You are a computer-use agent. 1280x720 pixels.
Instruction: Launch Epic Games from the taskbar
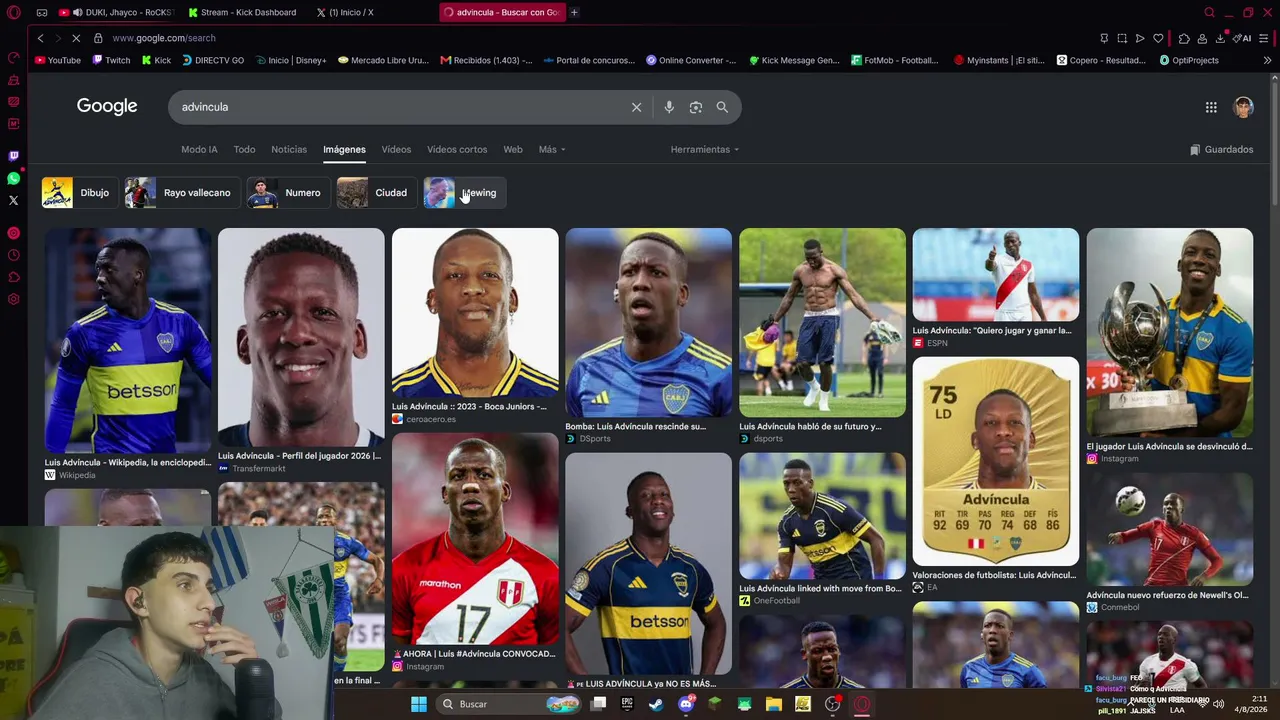click(x=627, y=704)
